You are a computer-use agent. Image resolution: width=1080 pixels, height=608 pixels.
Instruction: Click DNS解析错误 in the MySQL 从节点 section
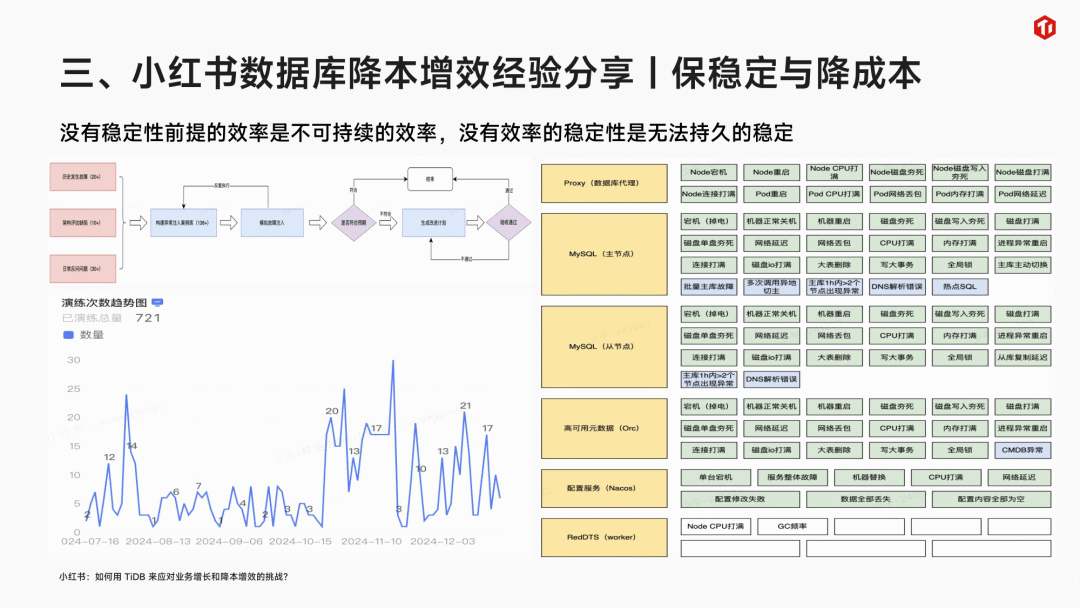[771, 379]
